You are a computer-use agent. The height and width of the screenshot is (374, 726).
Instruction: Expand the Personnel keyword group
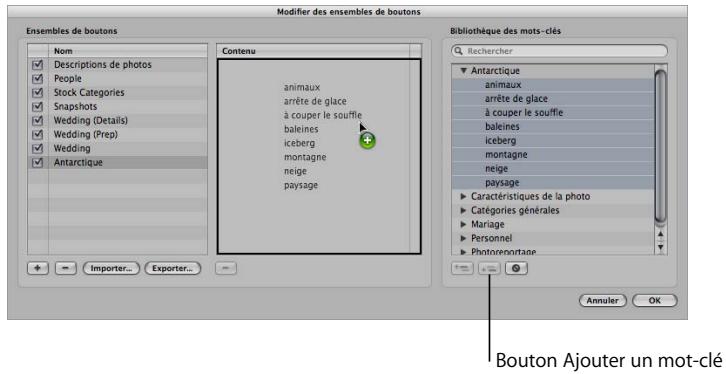point(463,238)
